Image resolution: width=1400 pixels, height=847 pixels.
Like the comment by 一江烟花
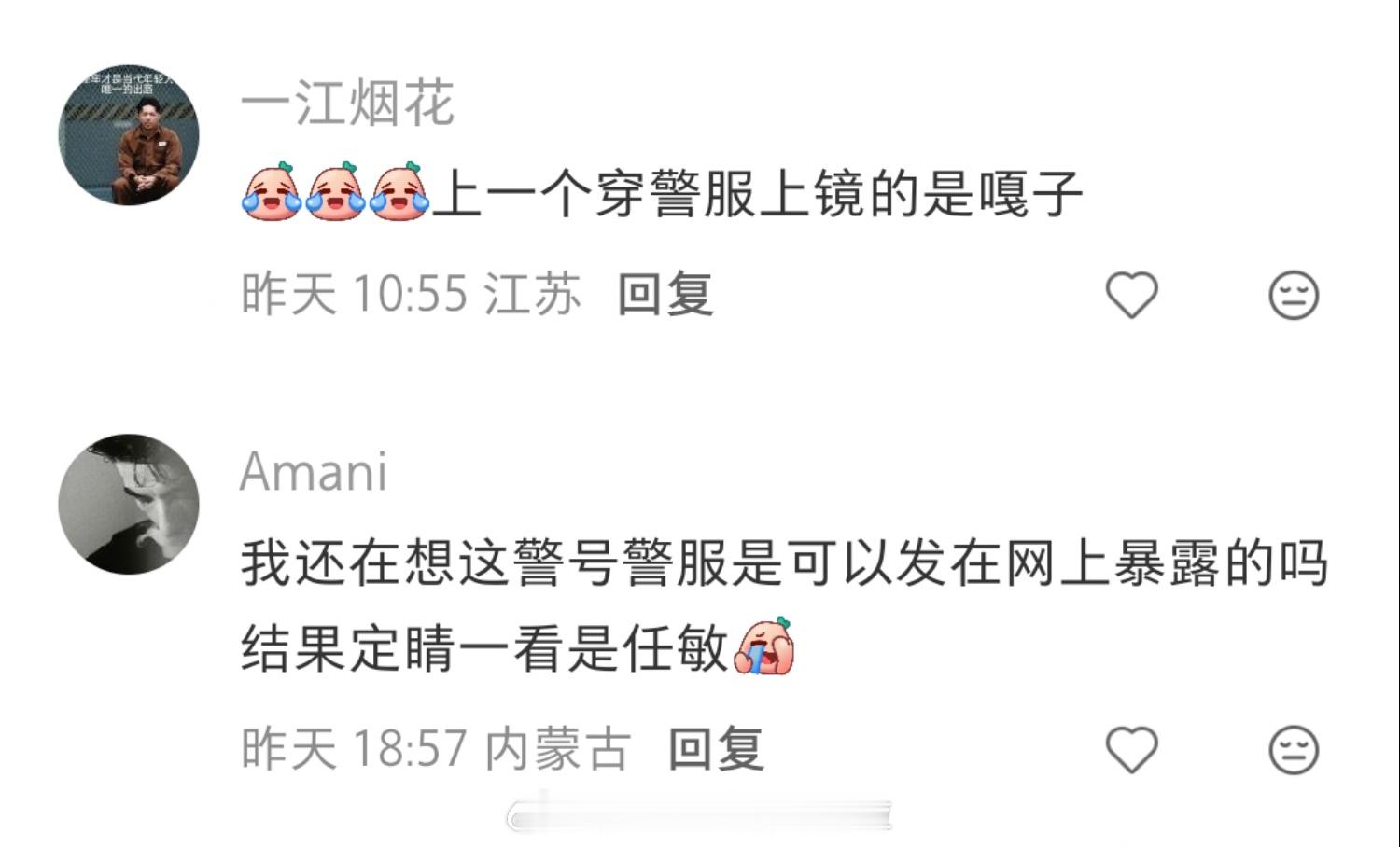(1131, 295)
